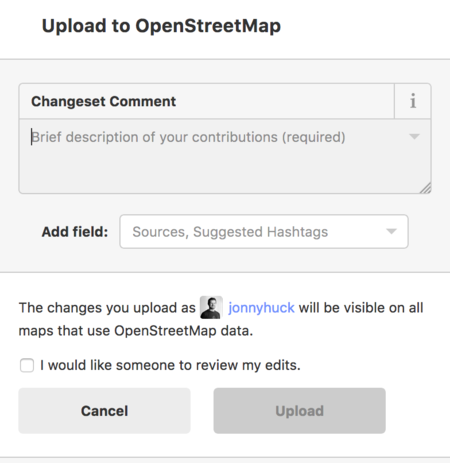The height and width of the screenshot is (463, 450).
Task: Cancel the OpenStreetMap upload
Action: (104, 411)
